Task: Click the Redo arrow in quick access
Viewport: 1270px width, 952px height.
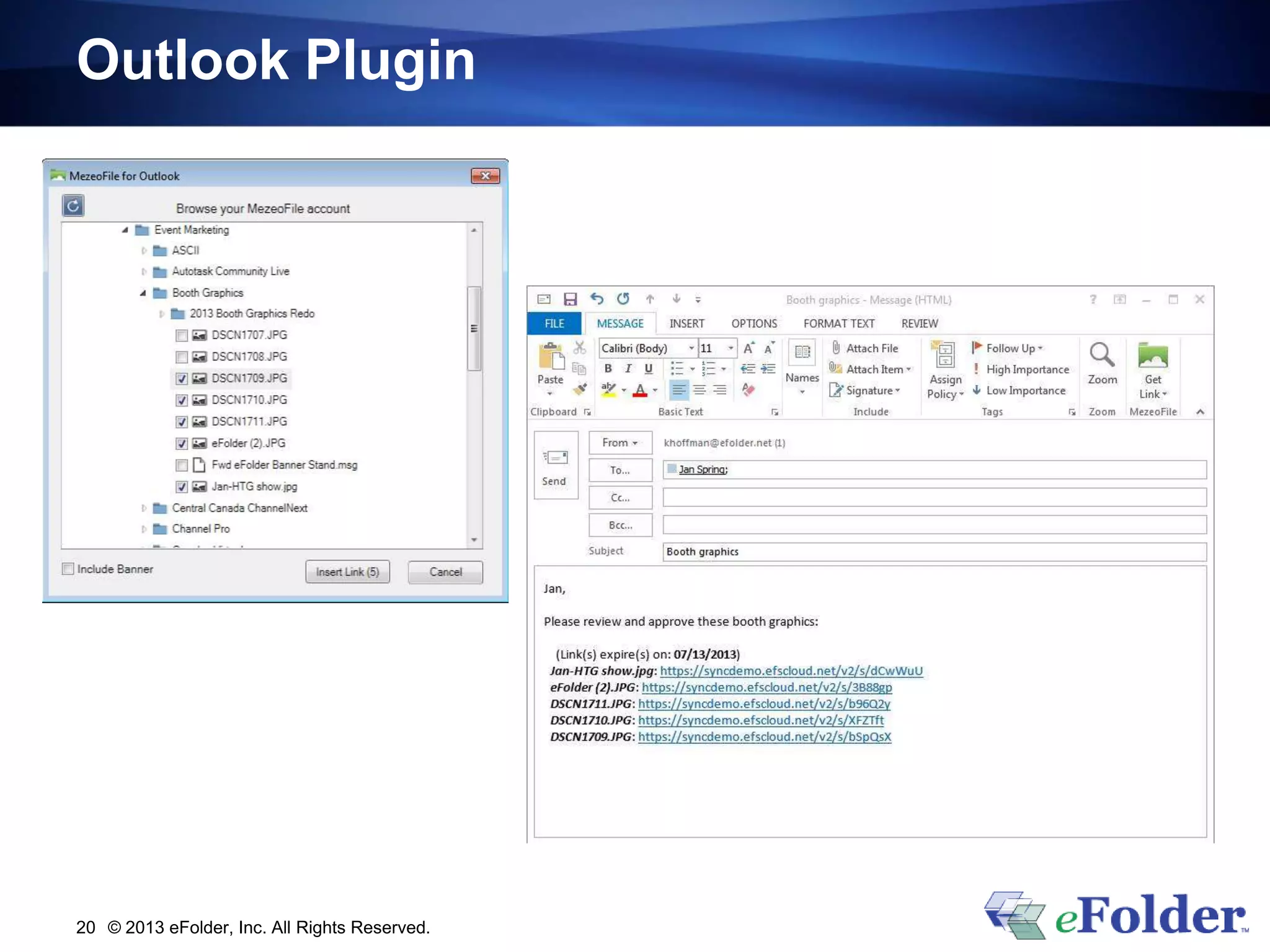Action: pos(623,299)
